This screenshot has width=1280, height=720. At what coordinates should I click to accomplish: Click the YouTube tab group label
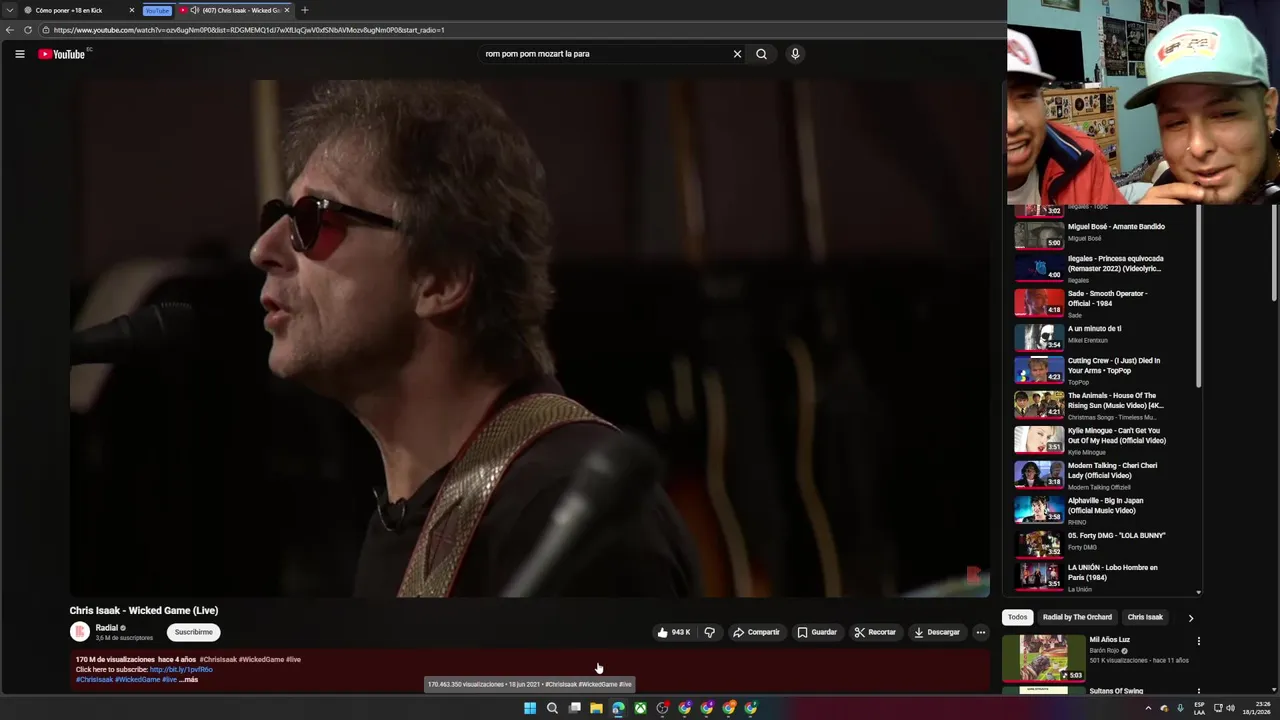(x=157, y=10)
